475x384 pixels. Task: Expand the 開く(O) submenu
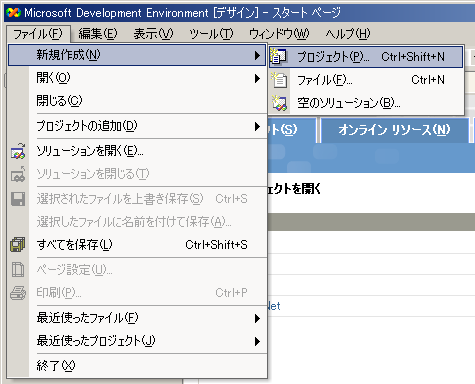coord(137,78)
